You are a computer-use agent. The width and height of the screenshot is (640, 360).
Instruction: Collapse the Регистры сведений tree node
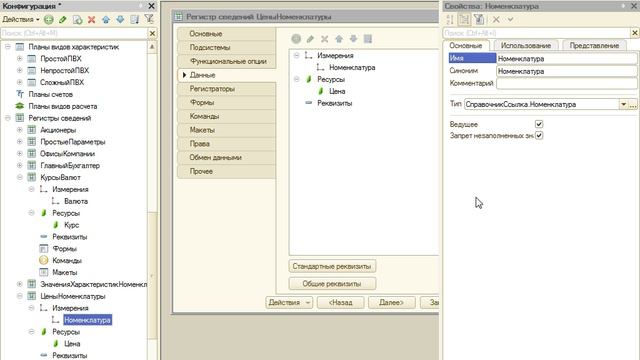[7, 118]
